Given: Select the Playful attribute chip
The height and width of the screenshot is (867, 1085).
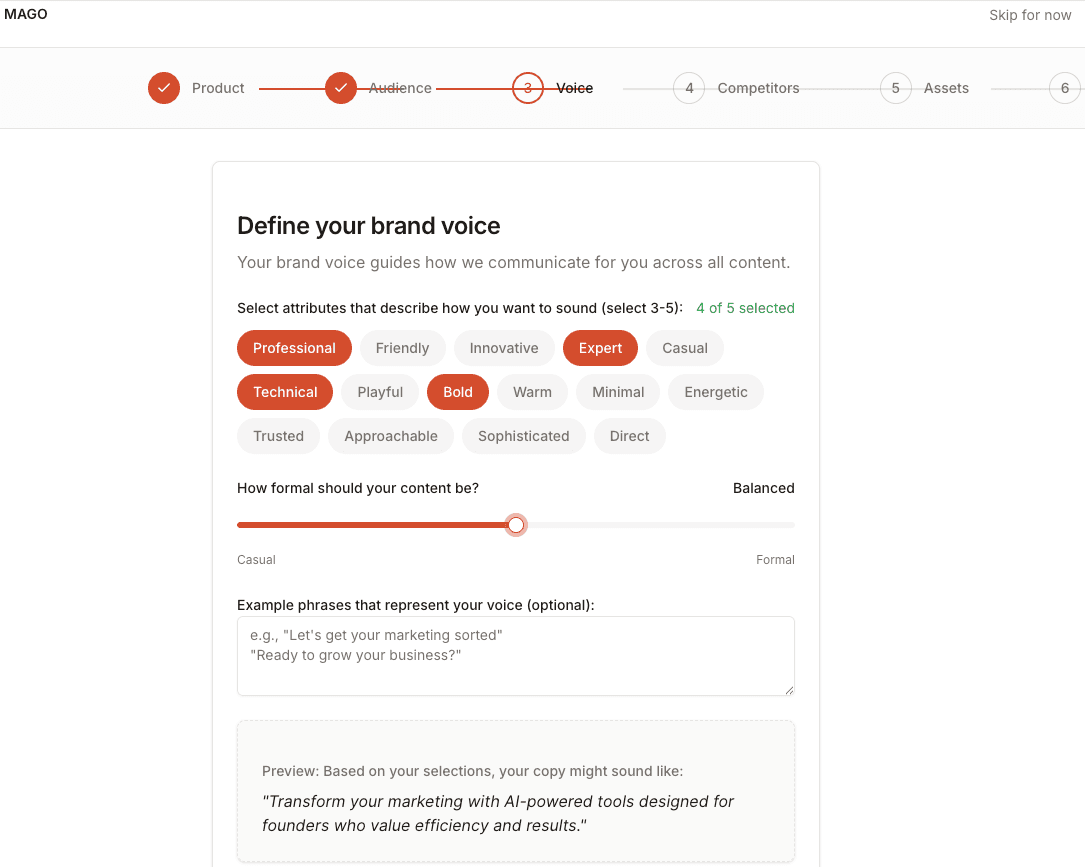Looking at the screenshot, I should tap(380, 392).
